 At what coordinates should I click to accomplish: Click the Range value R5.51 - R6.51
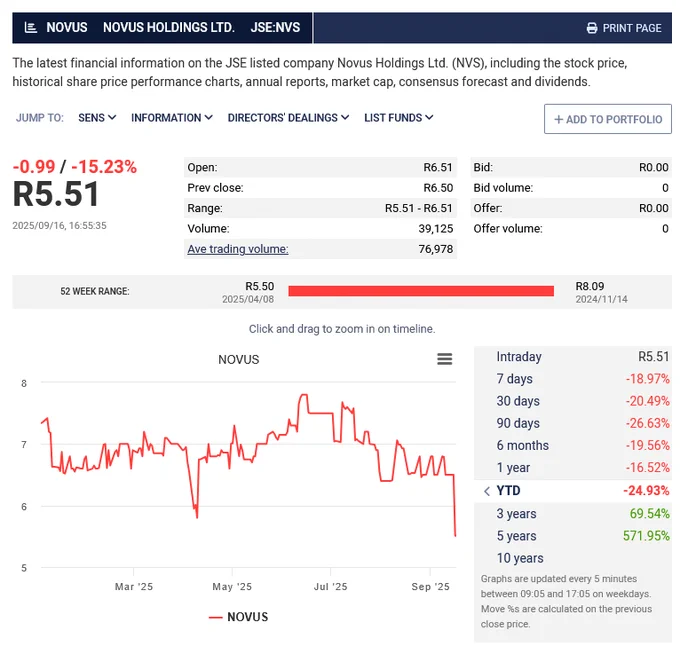(x=418, y=208)
